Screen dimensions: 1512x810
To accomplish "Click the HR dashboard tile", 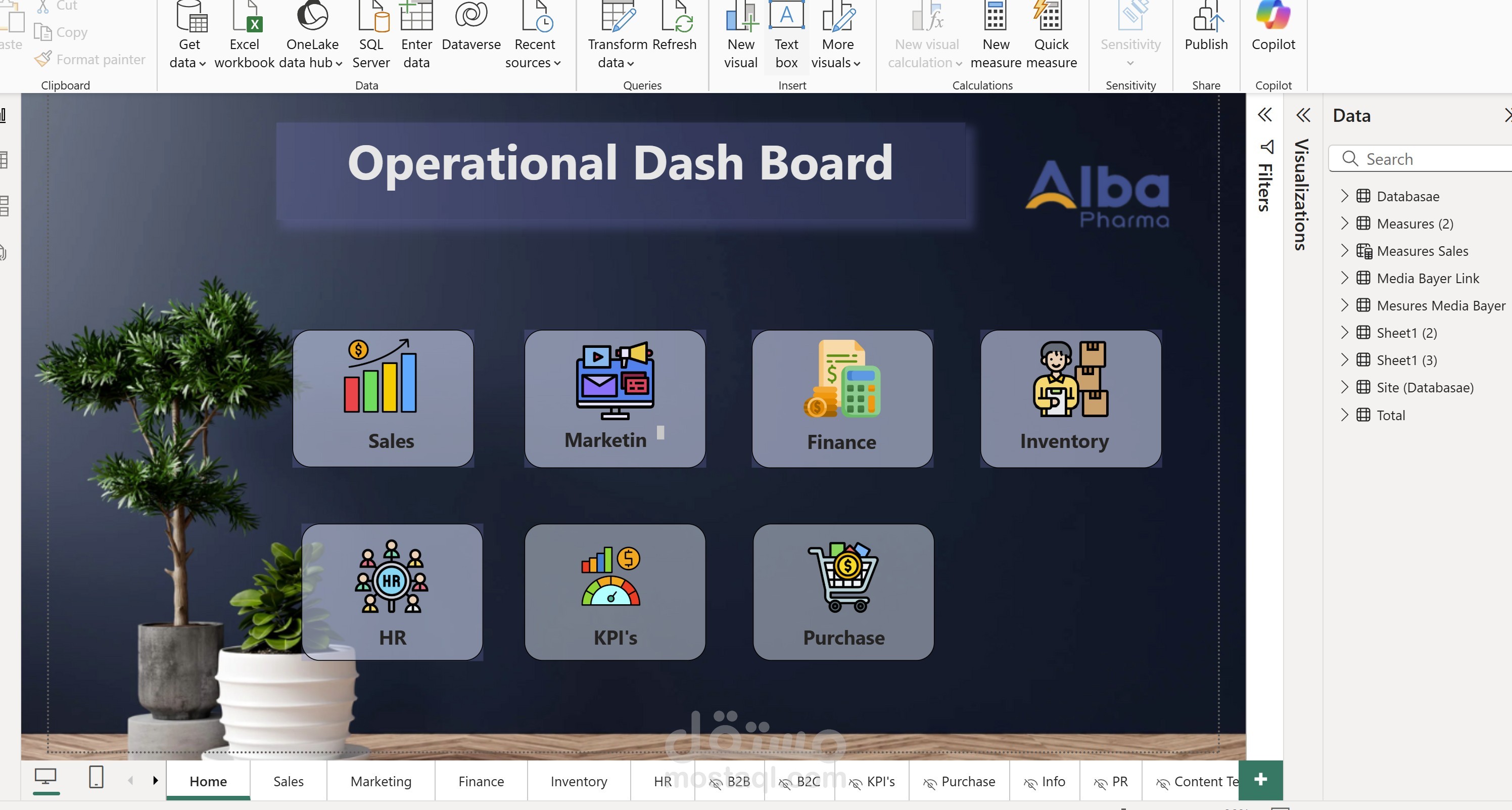I will click(392, 592).
